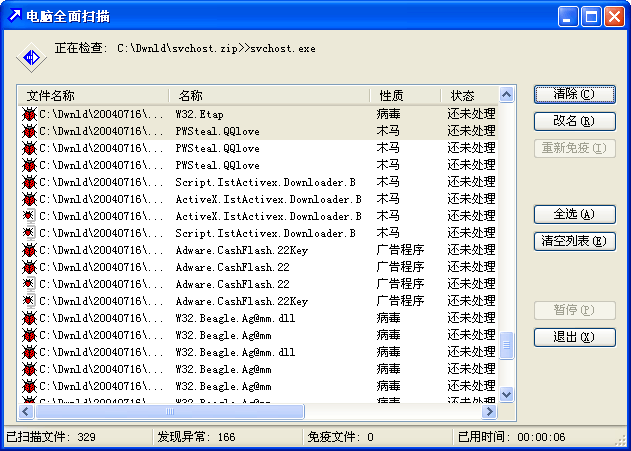This screenshot has width=631, height=451.
Task: Click the bug icon of the W32.Etap row
Action: (29, 114)
